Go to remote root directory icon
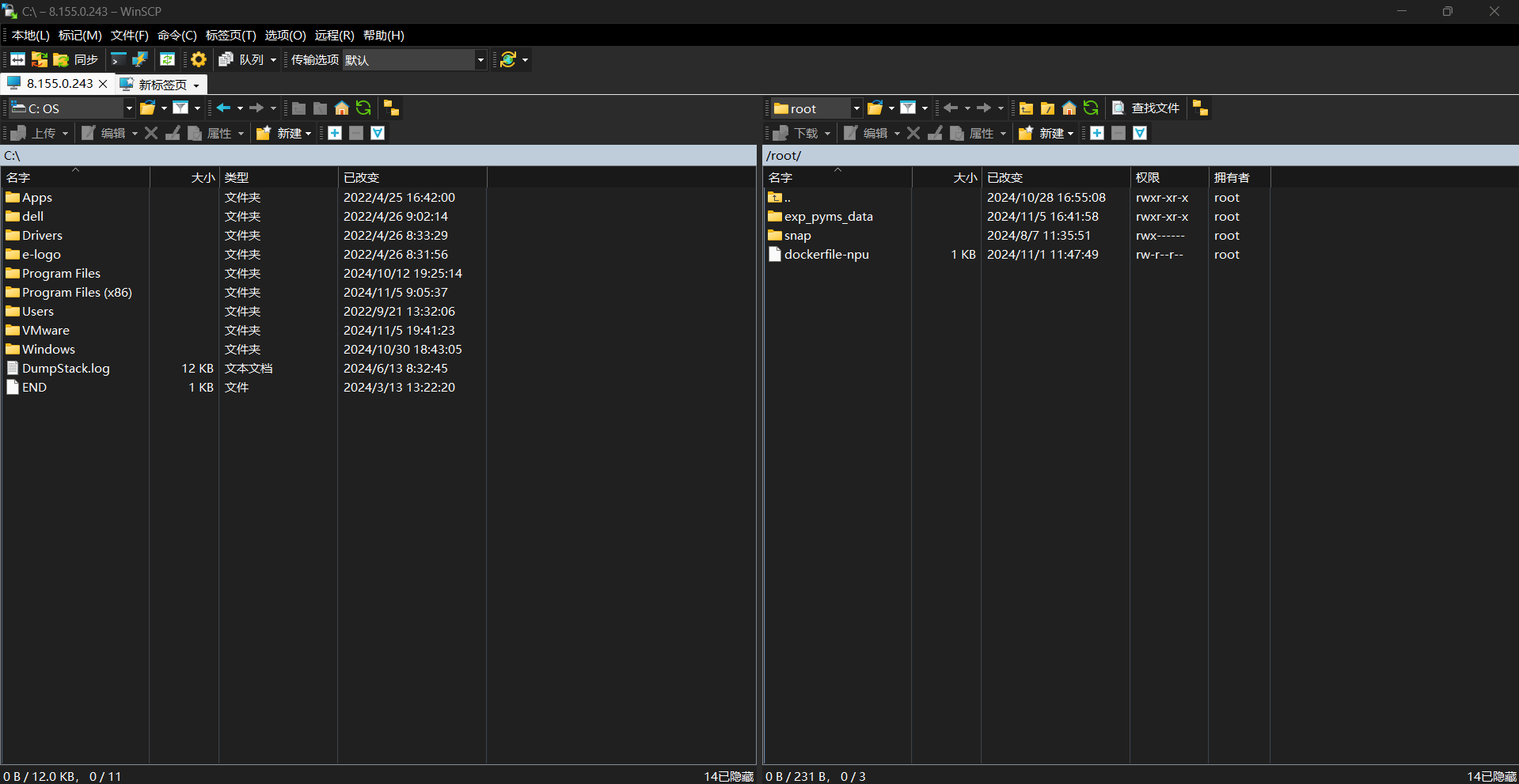1519x784 pixels. pos(1048,108)
